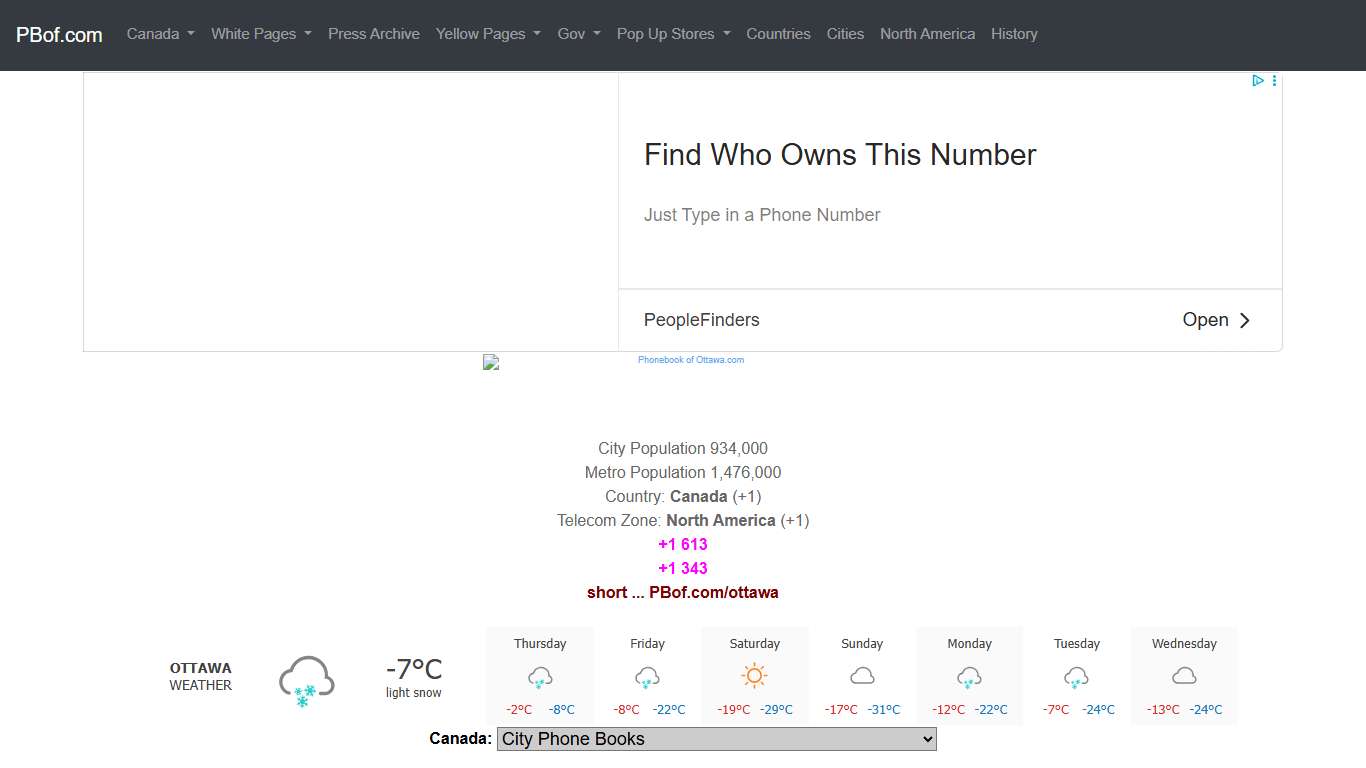The width and height of the screenshot is (1366, 768).
Task: Follow the Phonebook of Ottawa.com link
Action: [691, 360]
